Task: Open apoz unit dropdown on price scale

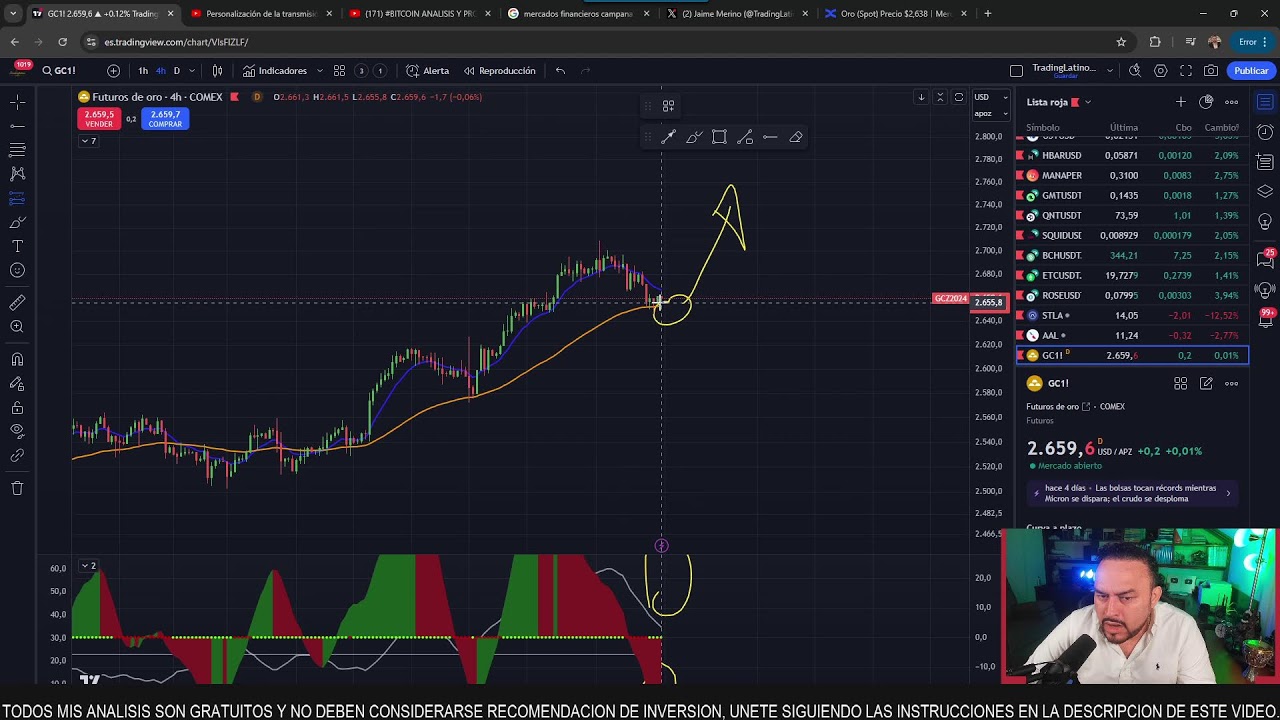Action: coord(990,113)
